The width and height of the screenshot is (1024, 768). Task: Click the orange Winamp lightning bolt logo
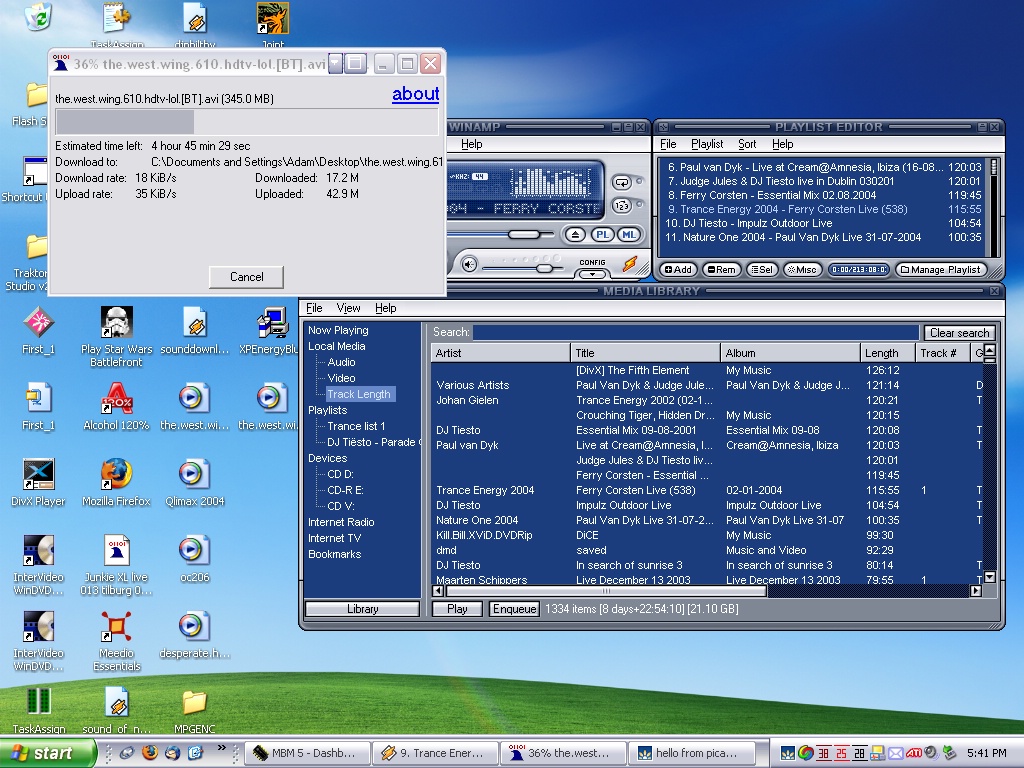coord(630,264)
